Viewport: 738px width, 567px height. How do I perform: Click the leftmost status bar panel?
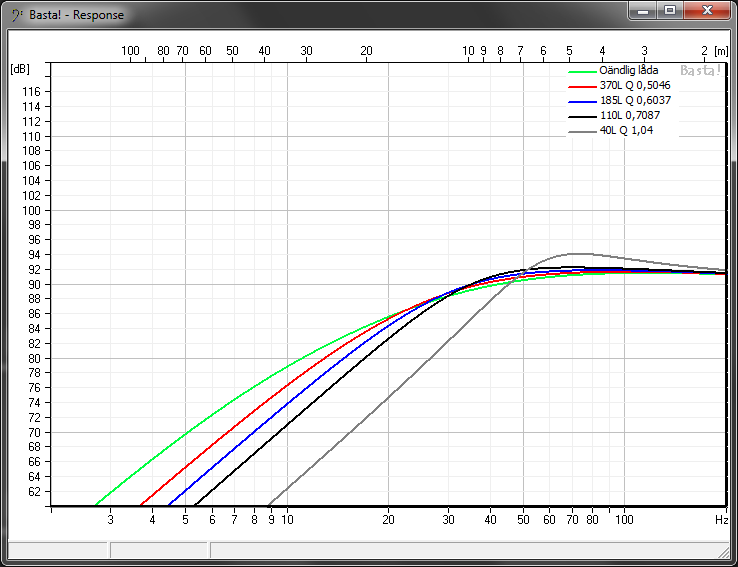(57, 550)
